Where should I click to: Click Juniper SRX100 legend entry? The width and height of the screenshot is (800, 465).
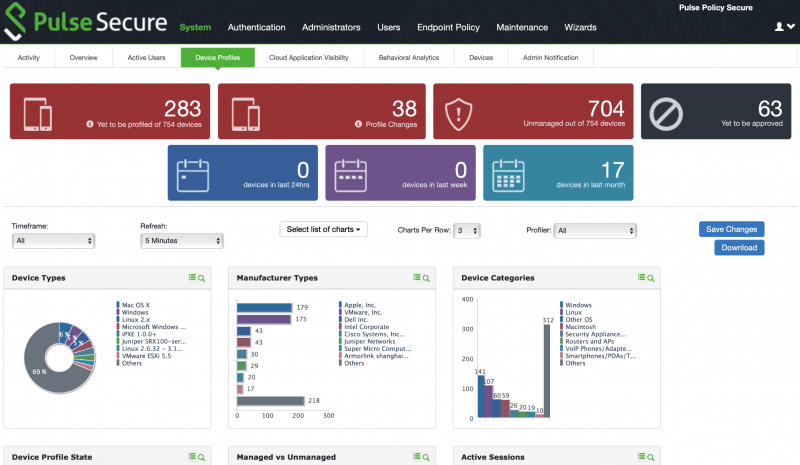pyautogui.click(x=154, y=341)
